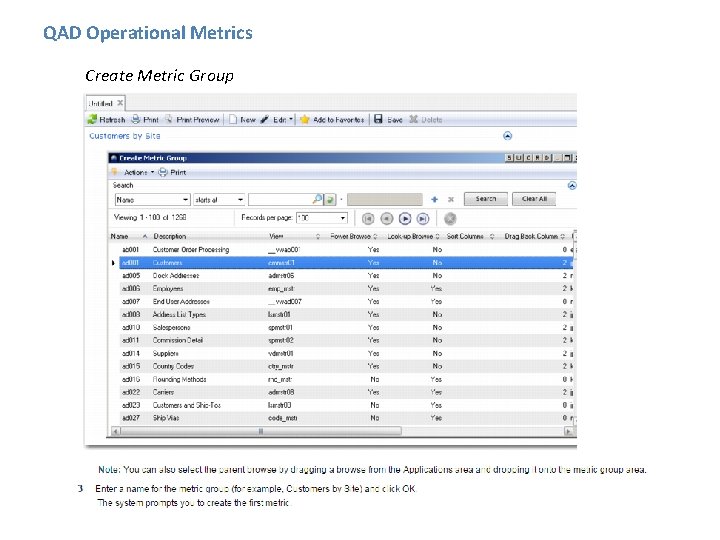
Task: Click the Add to Favorites star
Action: [x=304, y=119]
